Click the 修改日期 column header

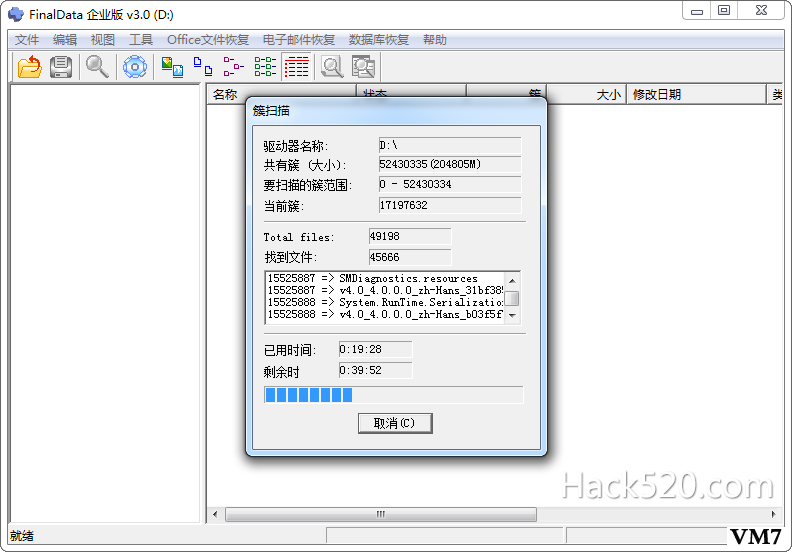tap(696, 94)
